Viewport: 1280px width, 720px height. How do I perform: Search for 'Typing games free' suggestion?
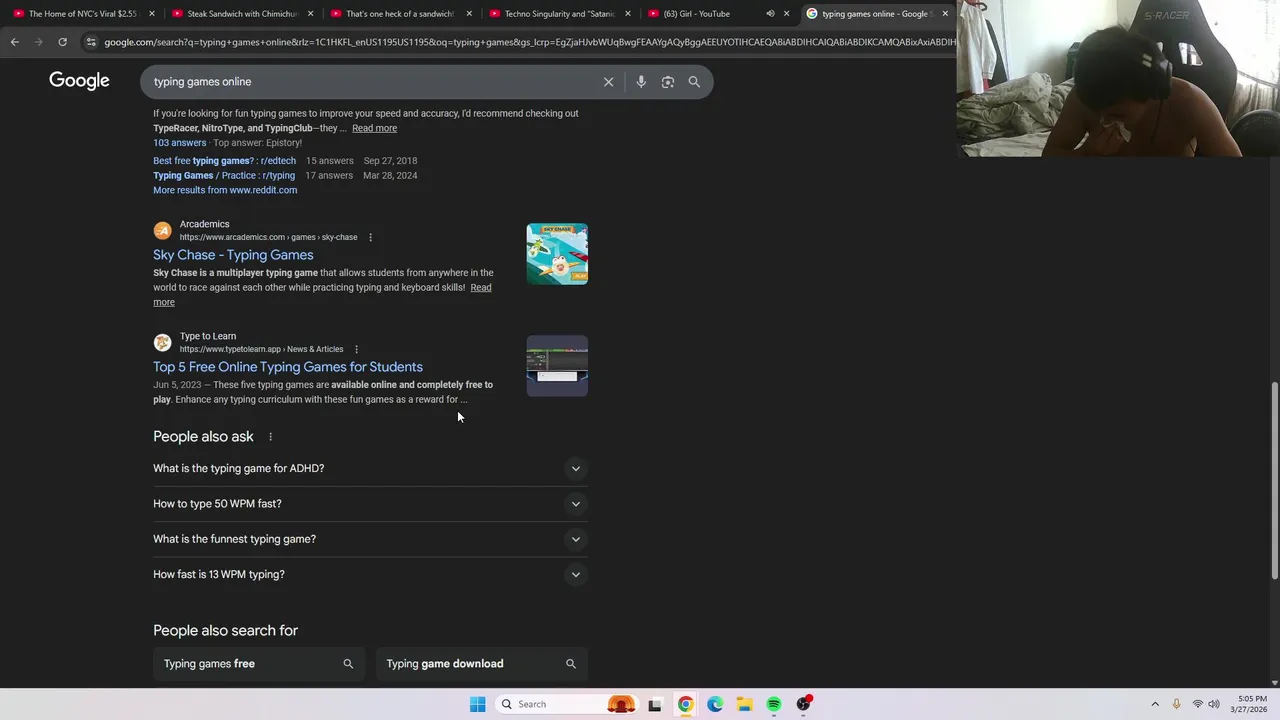[259, 664]
